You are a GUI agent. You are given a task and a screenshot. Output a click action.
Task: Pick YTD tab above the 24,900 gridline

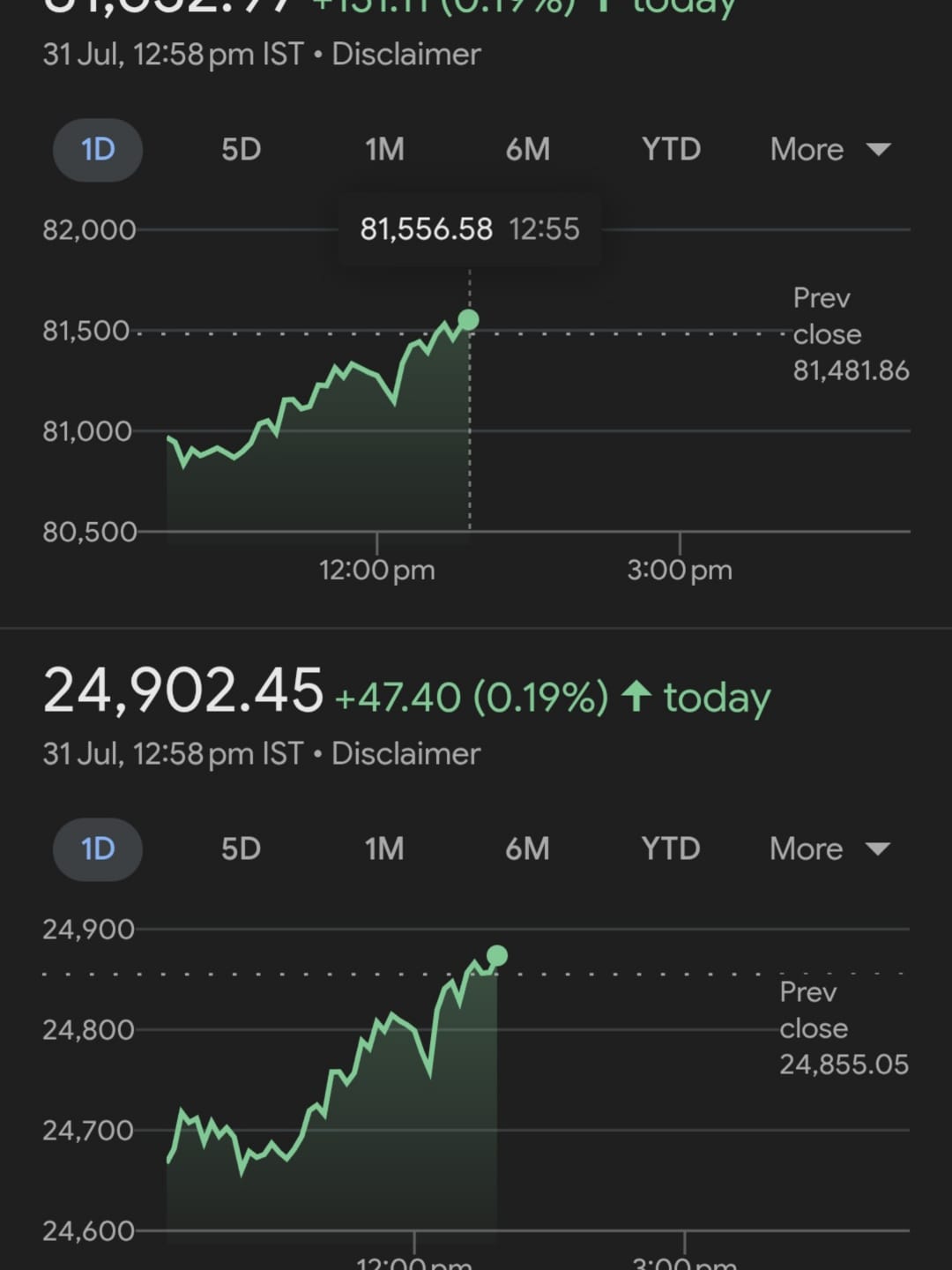point(671,848)
